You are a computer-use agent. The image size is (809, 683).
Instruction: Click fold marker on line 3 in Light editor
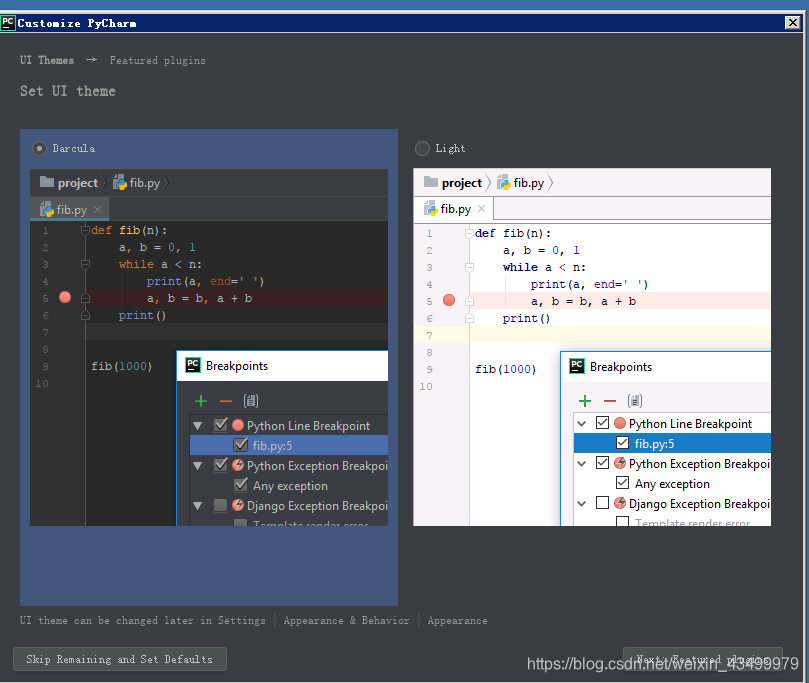coord(469,267)
